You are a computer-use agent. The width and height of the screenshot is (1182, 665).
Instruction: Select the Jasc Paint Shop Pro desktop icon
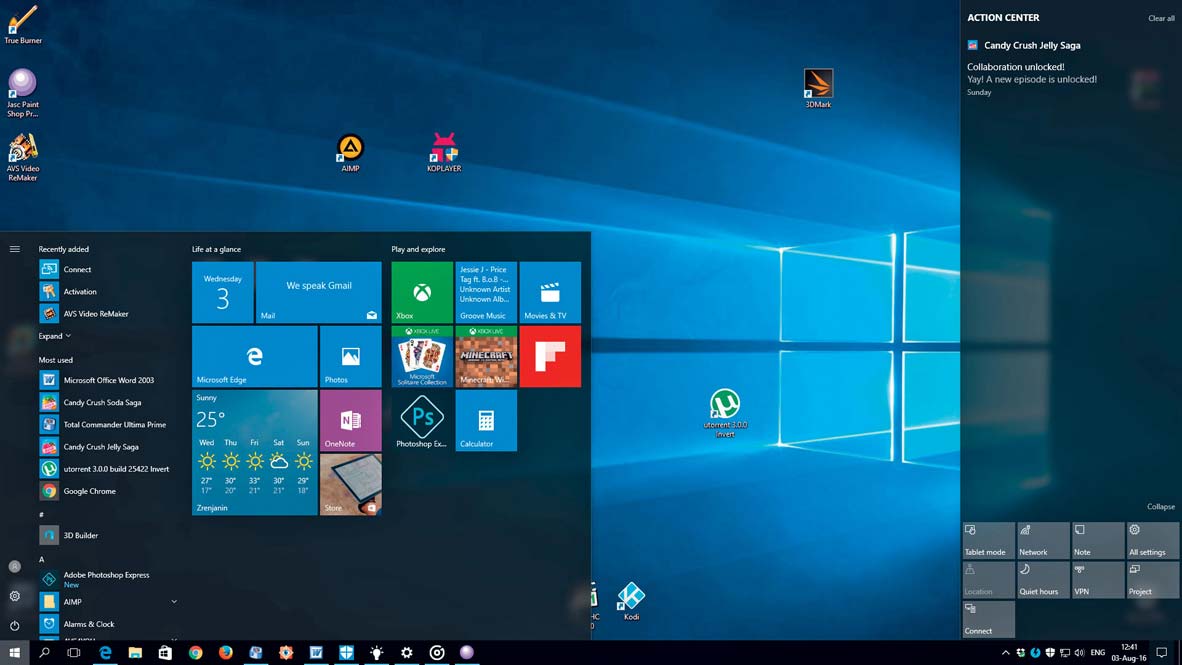pyautogui.click(x=23, y=93)
